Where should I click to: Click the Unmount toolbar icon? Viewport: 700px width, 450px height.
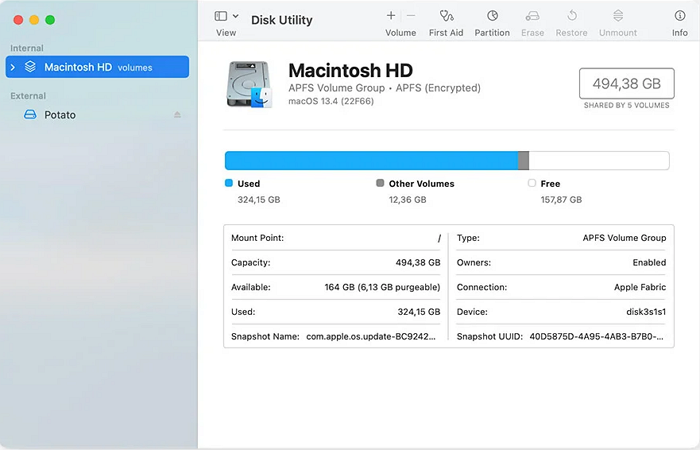pyautogui.click(x=618, y=16)
